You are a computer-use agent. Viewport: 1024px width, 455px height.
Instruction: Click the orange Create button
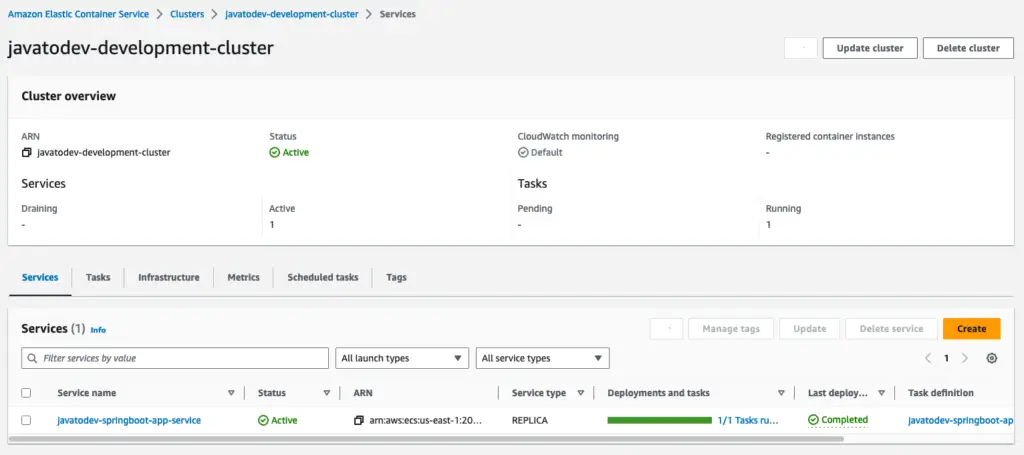coord(971,329)
